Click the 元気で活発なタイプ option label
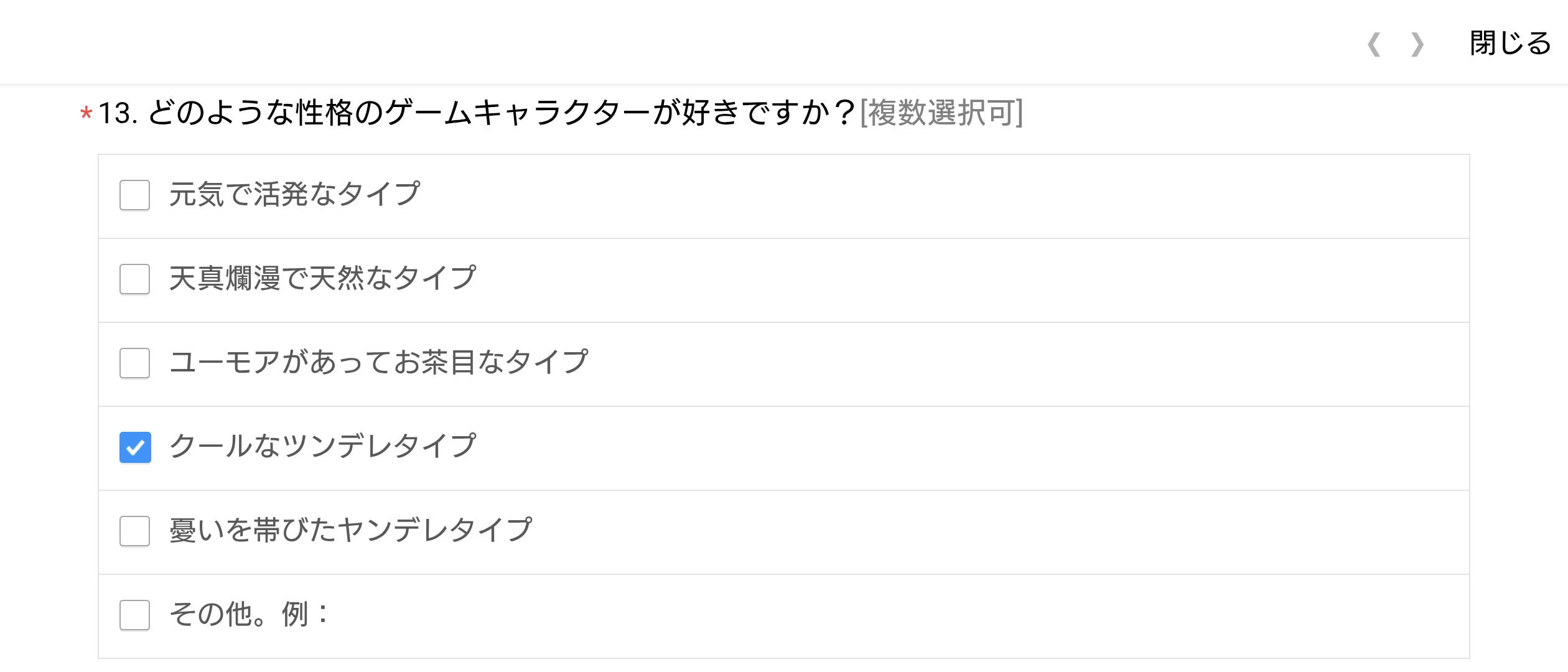Image resolution: width=1568 pixels, height=672 pixels. (x=294, y=194)
